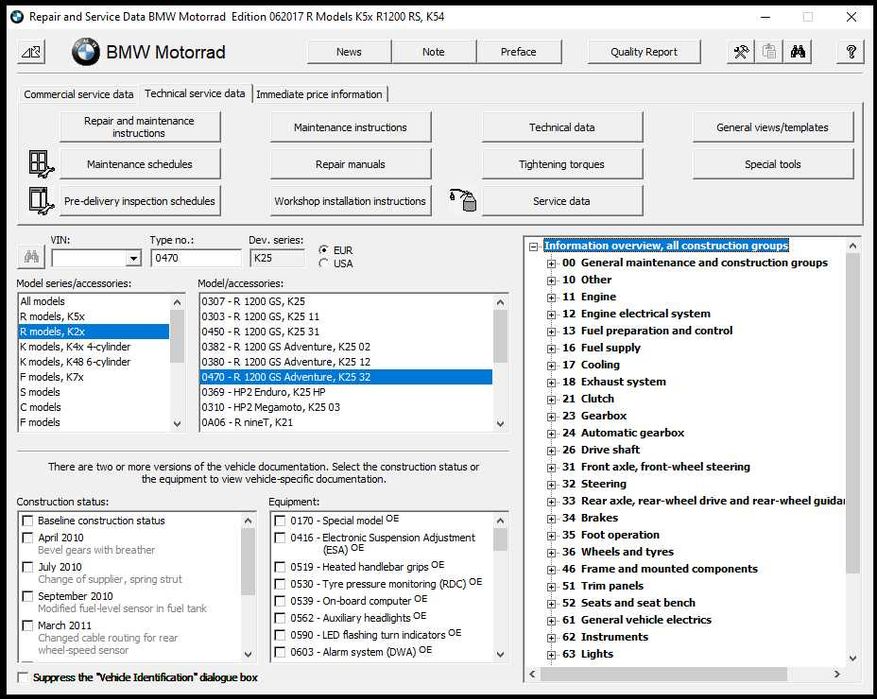Click the BMW roundel logo
Screen dimensions: 877x699
coord(86,52)
